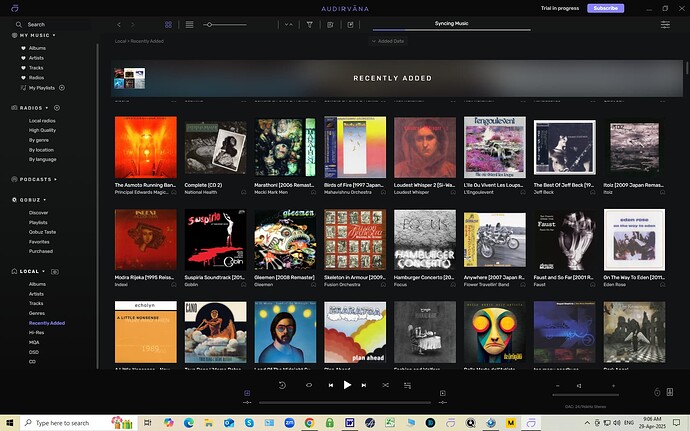Viewport: 690px width, 431px height.
Task: Open the filter funnel tool
Action: tap(309, 25)
